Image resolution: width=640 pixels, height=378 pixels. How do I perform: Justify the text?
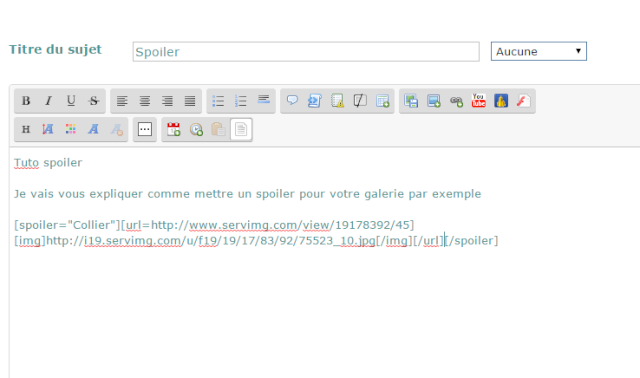point(190,101)
